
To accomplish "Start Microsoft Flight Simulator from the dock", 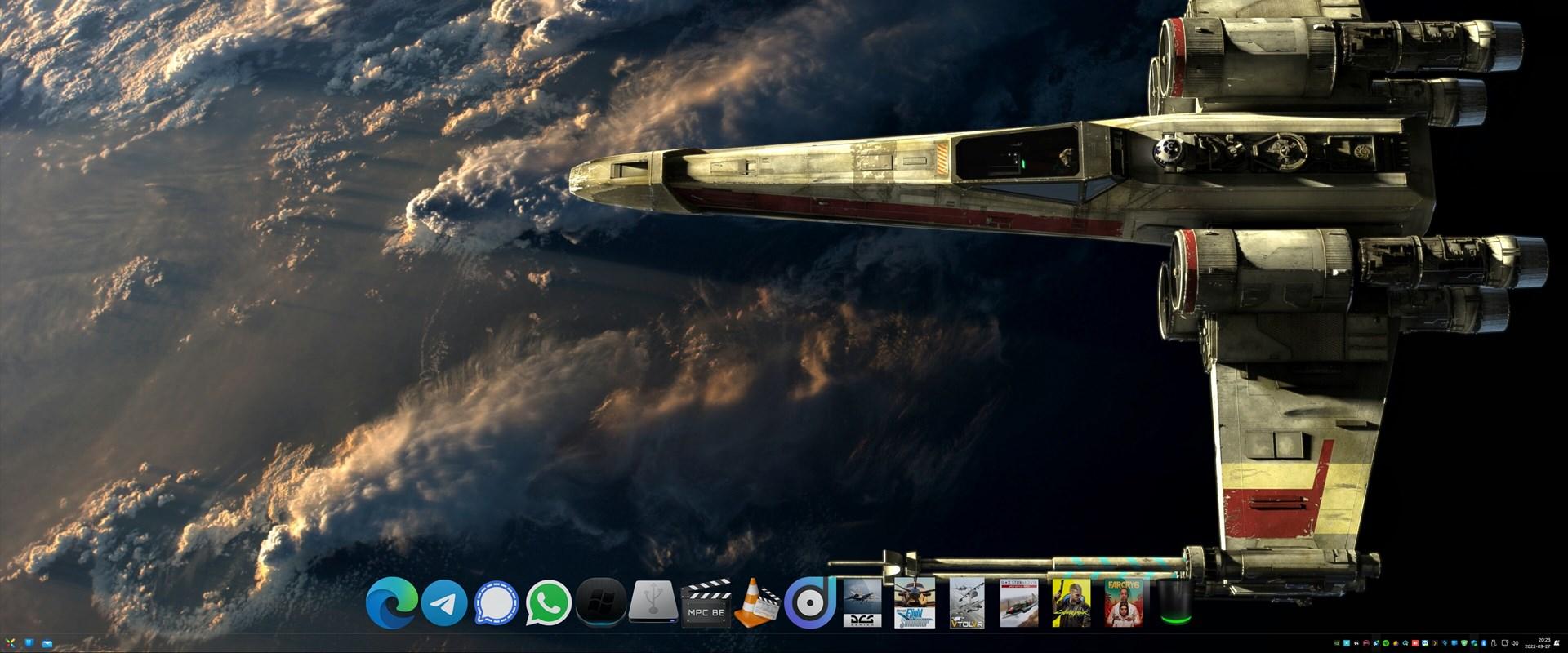I will pyautogui.click(x=915, y=605).
